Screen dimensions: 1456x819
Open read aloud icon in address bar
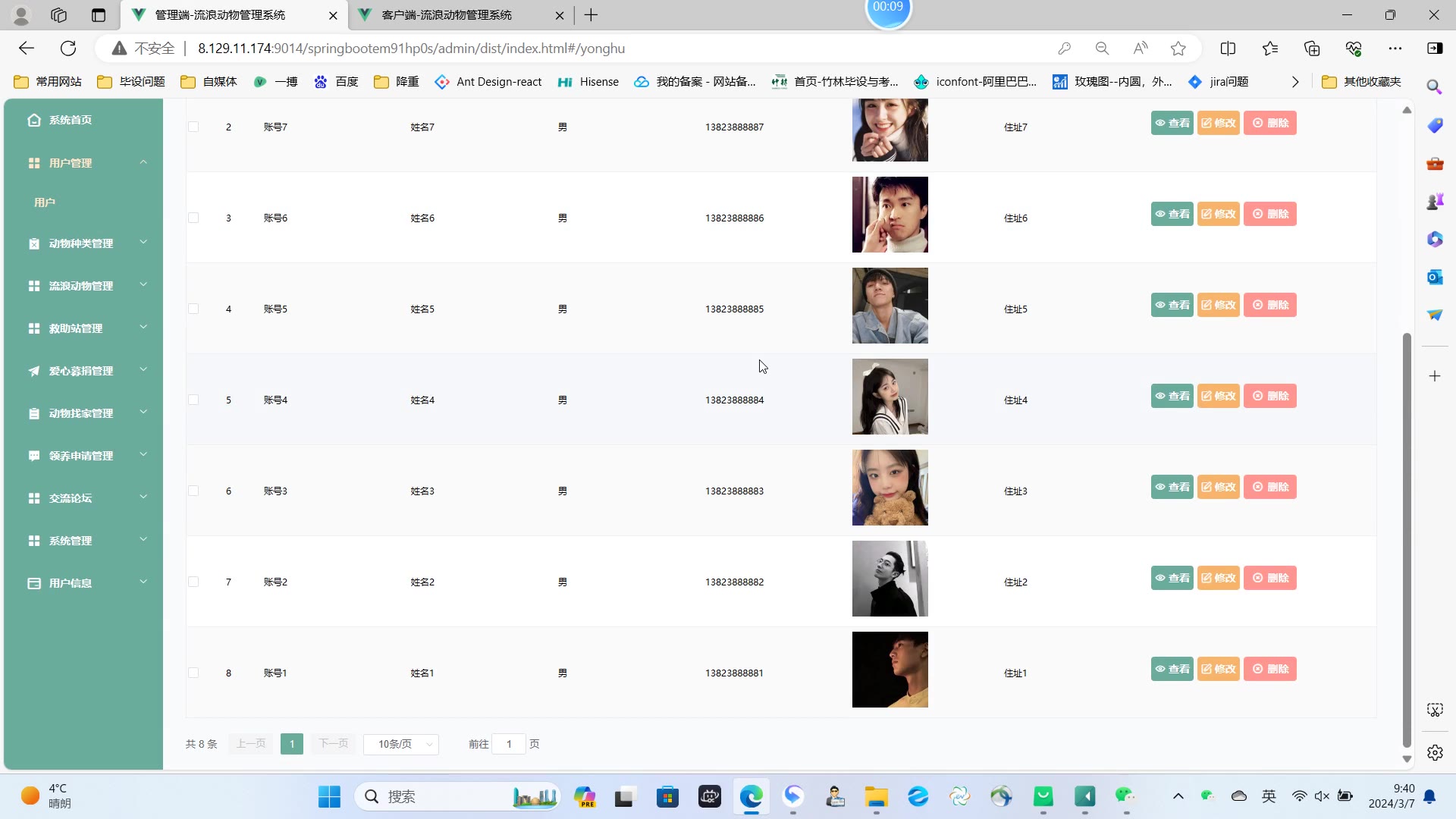pos(1140,49)
